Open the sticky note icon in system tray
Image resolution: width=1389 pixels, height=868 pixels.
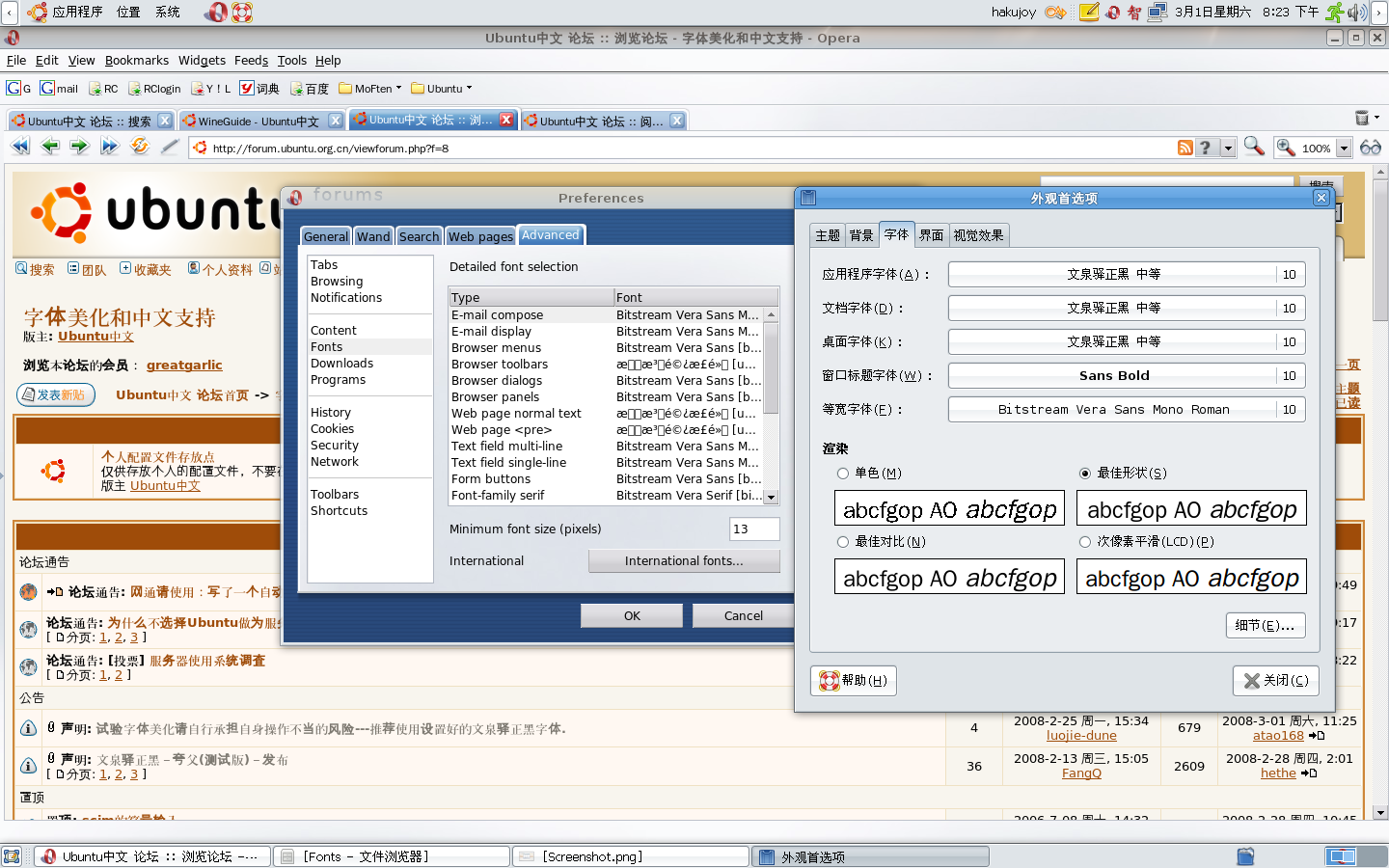tap(1089, 12)
